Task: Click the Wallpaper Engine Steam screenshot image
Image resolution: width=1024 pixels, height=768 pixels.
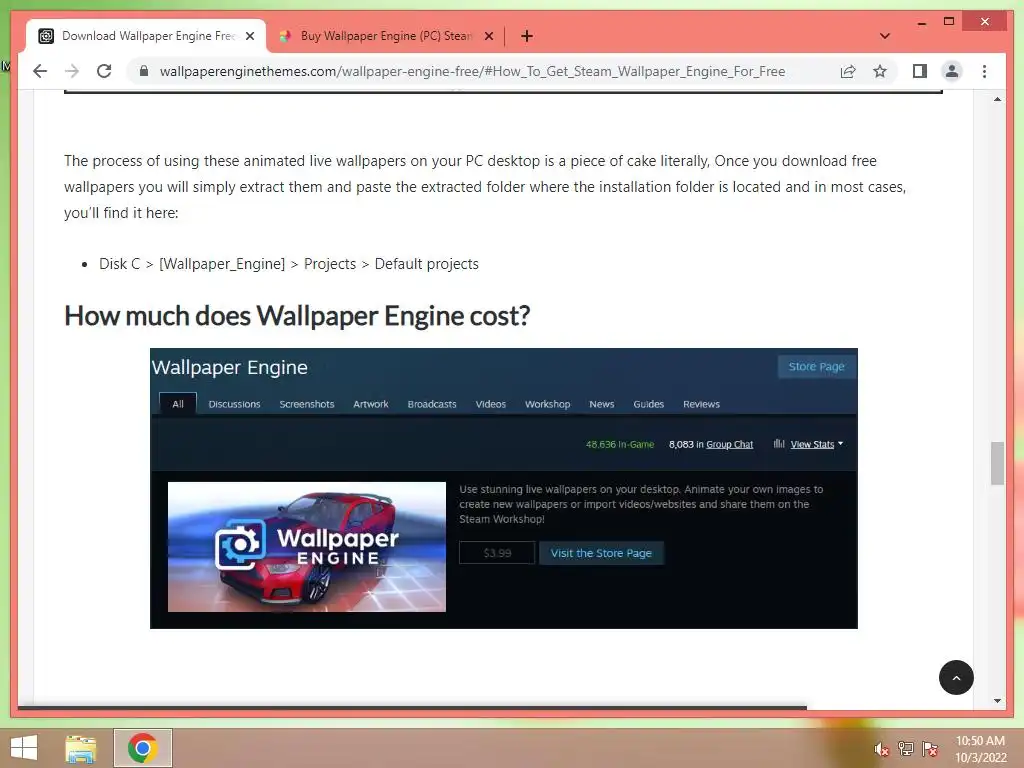Action: 504,488
